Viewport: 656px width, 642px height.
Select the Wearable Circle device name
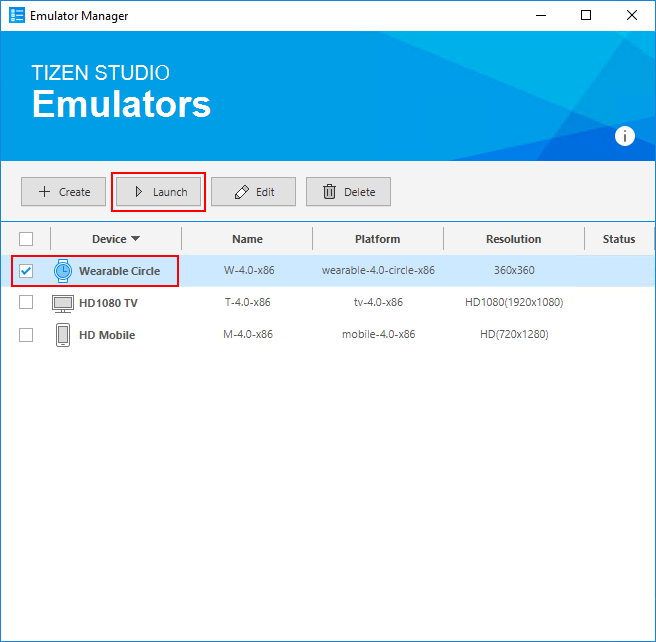click(120, 271)
